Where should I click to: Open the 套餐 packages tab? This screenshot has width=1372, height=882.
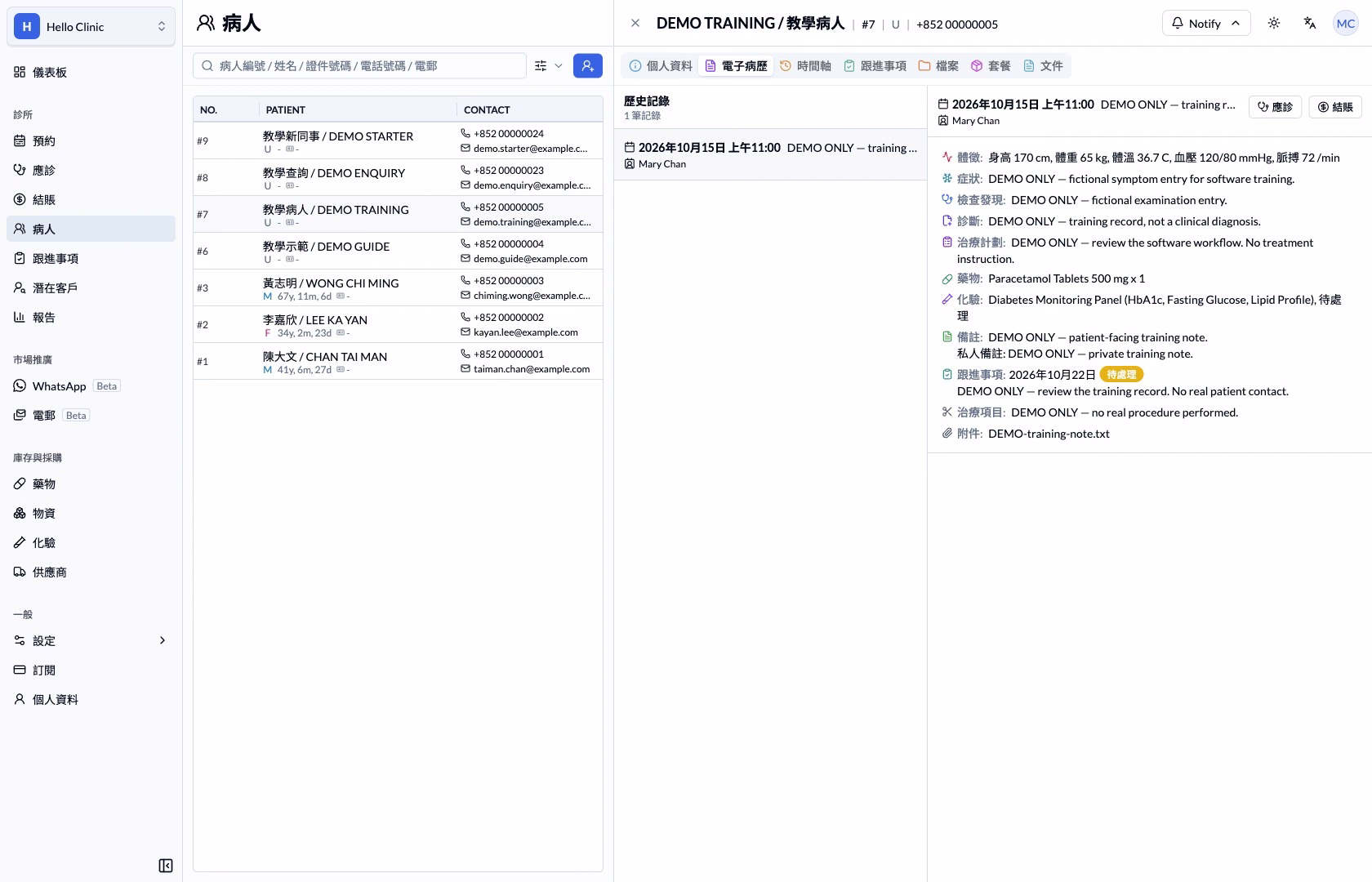pyautogui.click(x=991, y=66)
